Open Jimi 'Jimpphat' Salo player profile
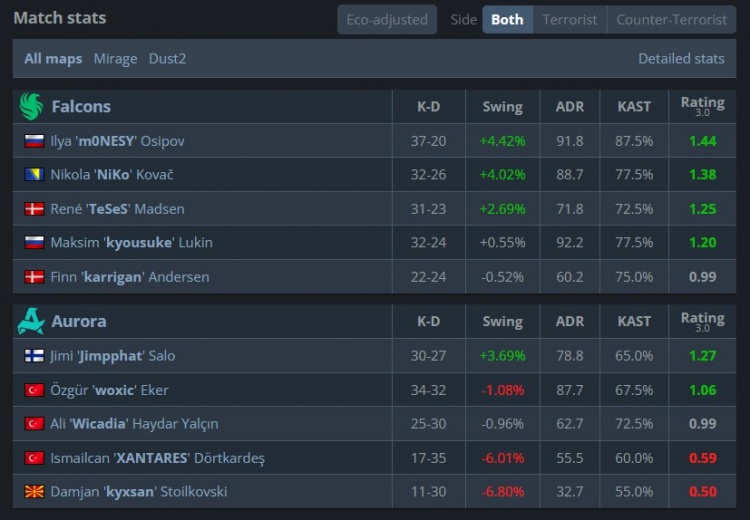Screen dimensions: 750x520 point(113,356)
